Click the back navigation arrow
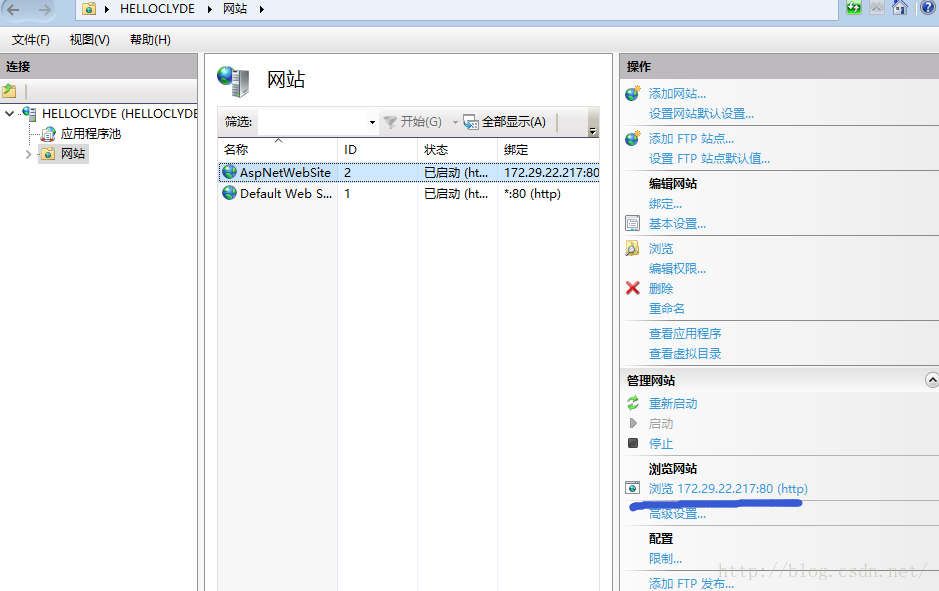 [13, 10]
